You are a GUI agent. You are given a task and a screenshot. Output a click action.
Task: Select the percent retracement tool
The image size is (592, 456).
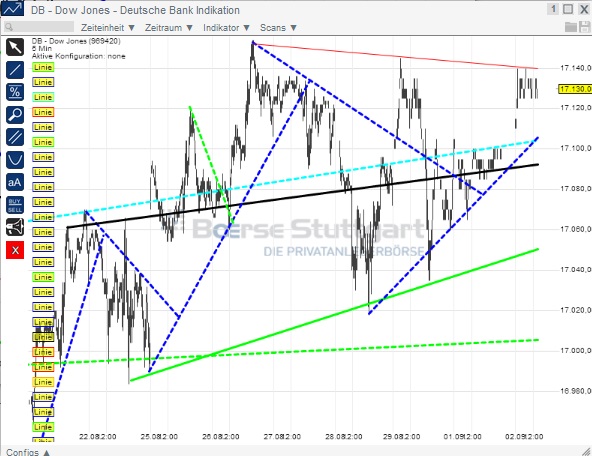pos(15,92)
